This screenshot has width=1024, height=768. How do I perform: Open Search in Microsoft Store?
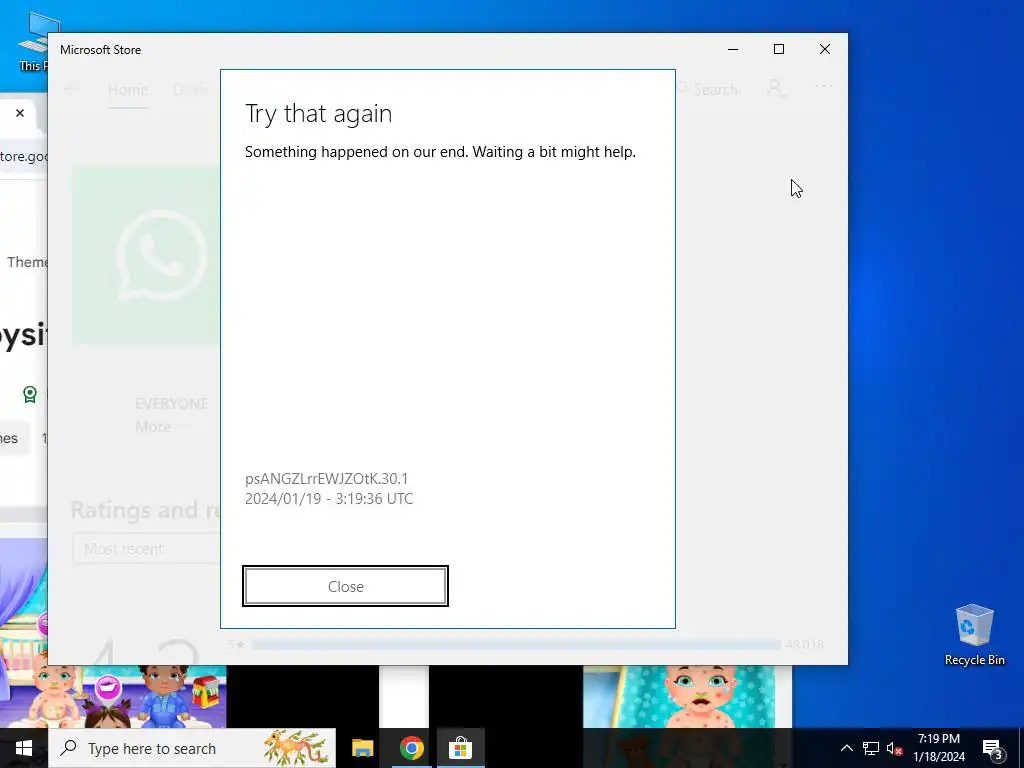click(706, 89)
